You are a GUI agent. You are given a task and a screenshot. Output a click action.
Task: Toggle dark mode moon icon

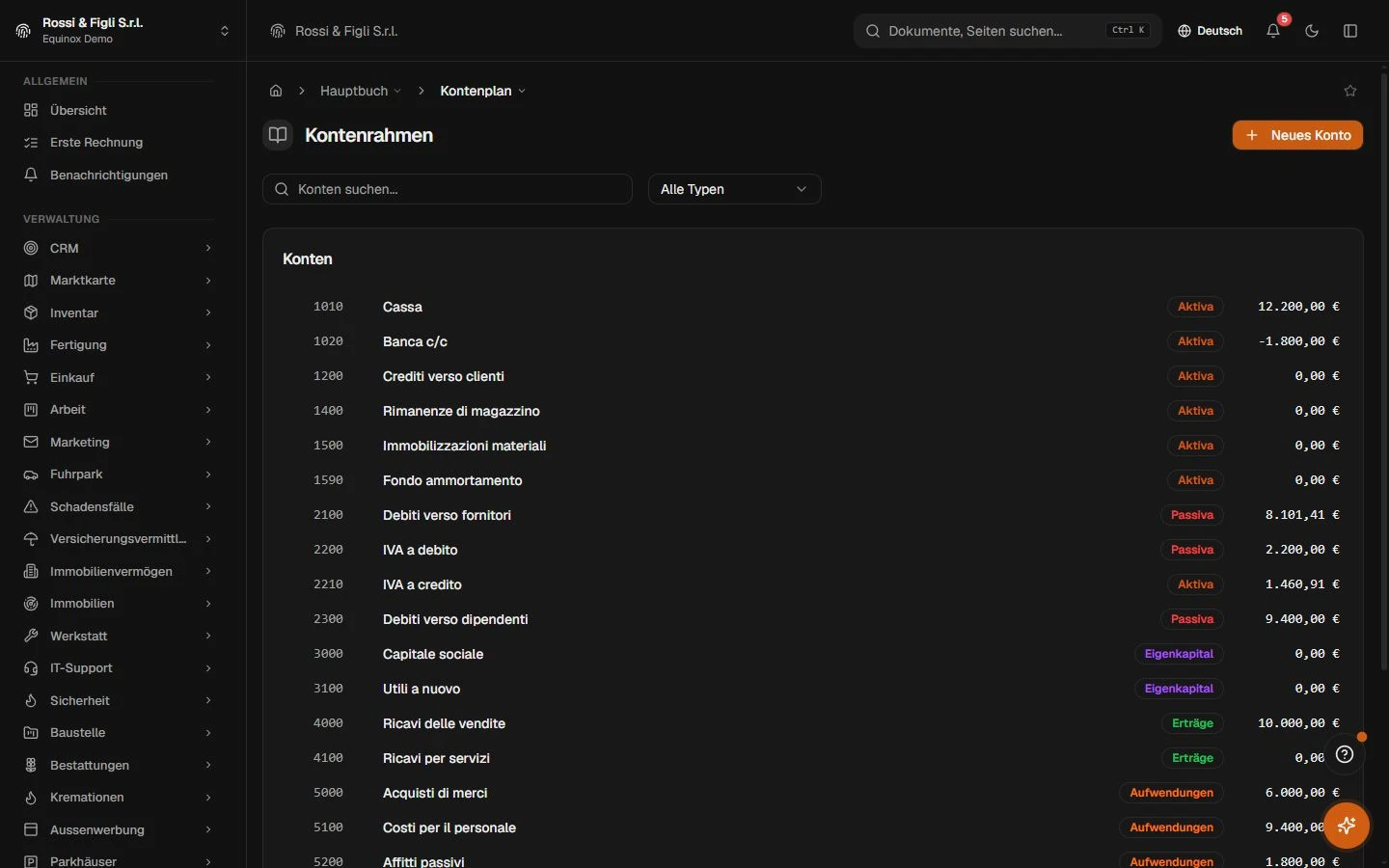click(1312, 31)
